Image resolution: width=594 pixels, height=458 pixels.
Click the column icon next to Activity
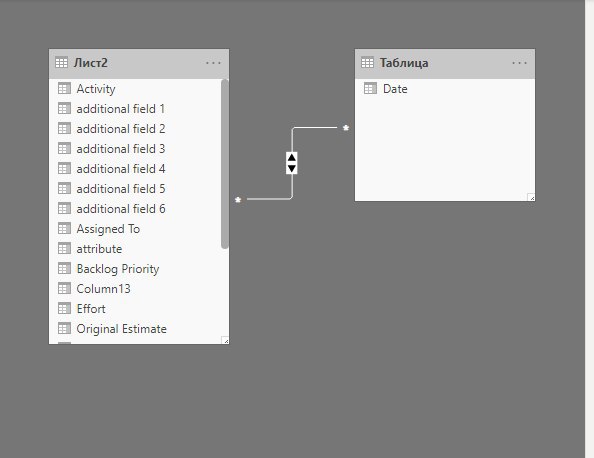click(64, 89)
